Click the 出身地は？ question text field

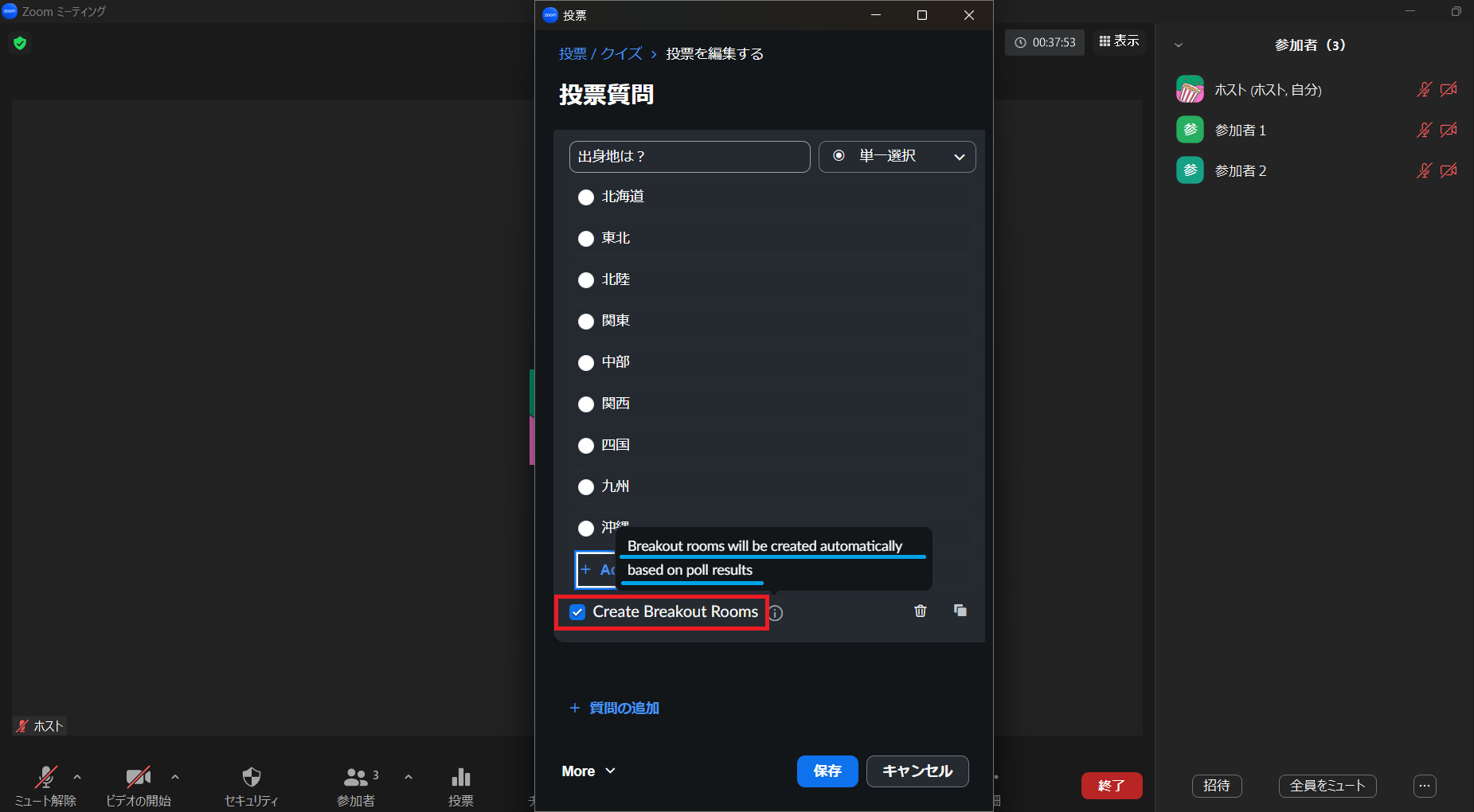pos(689,157)
